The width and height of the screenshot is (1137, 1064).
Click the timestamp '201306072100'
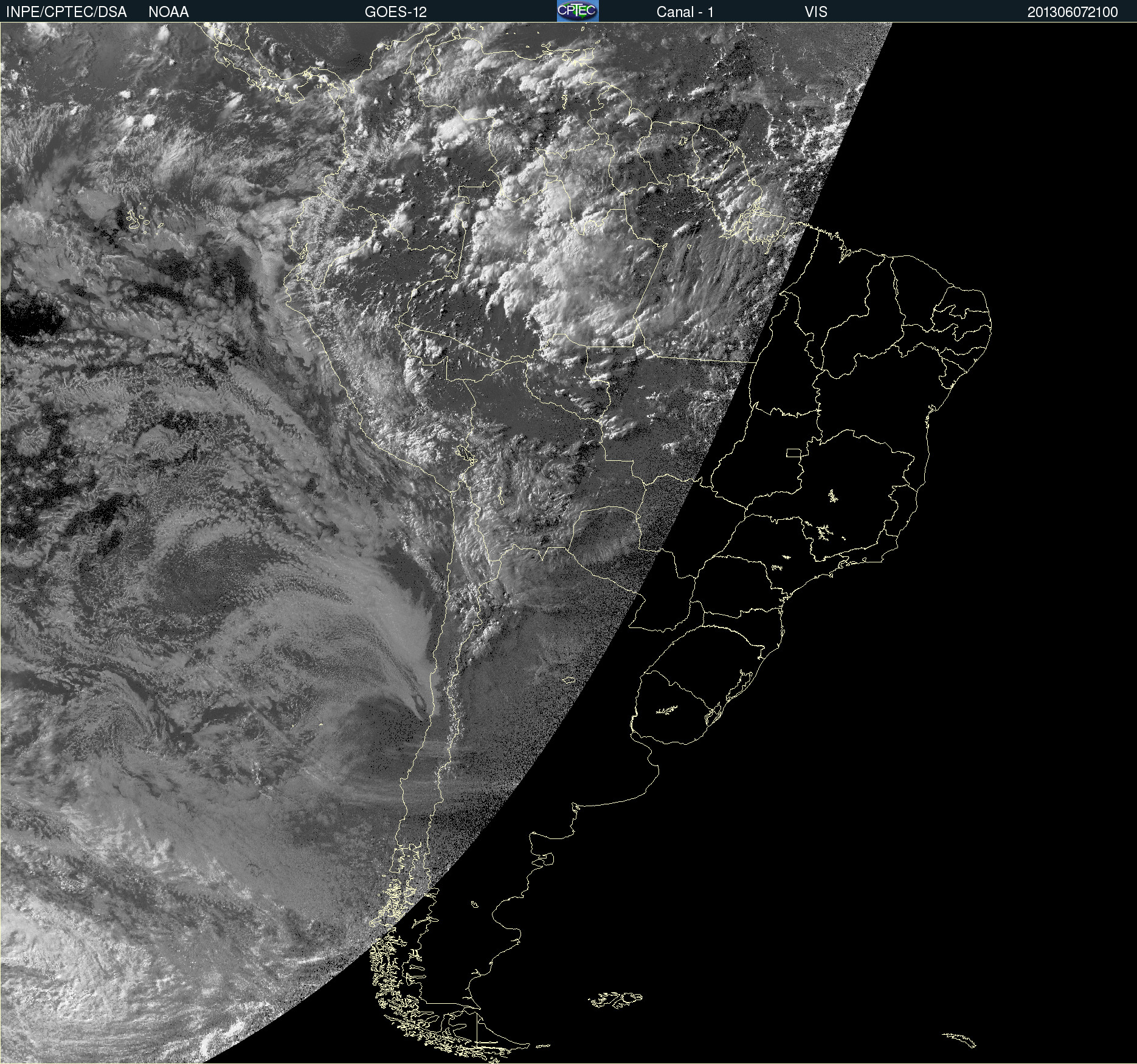[1073, 12]
